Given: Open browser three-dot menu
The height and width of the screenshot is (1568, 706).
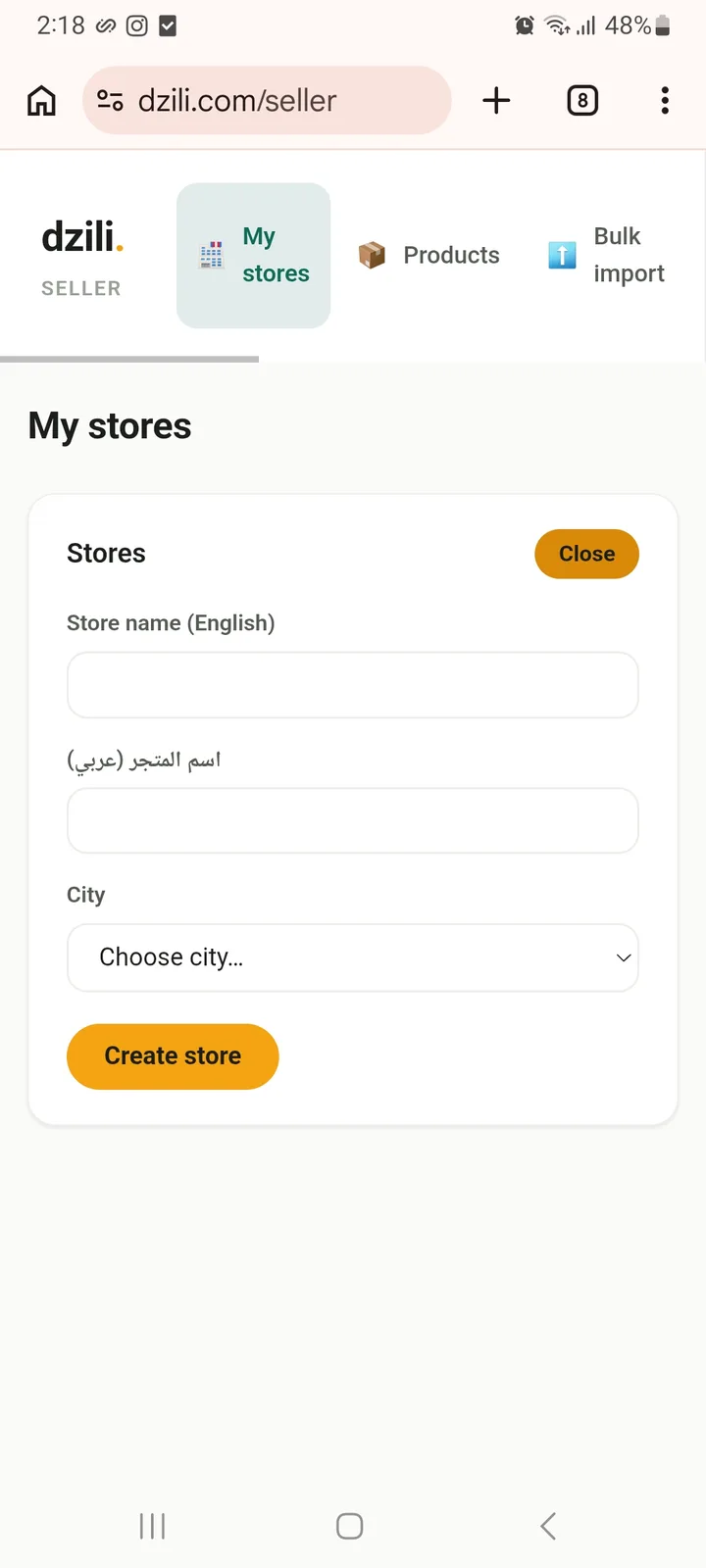Looking at the screenshot, I should pos(665,100).
